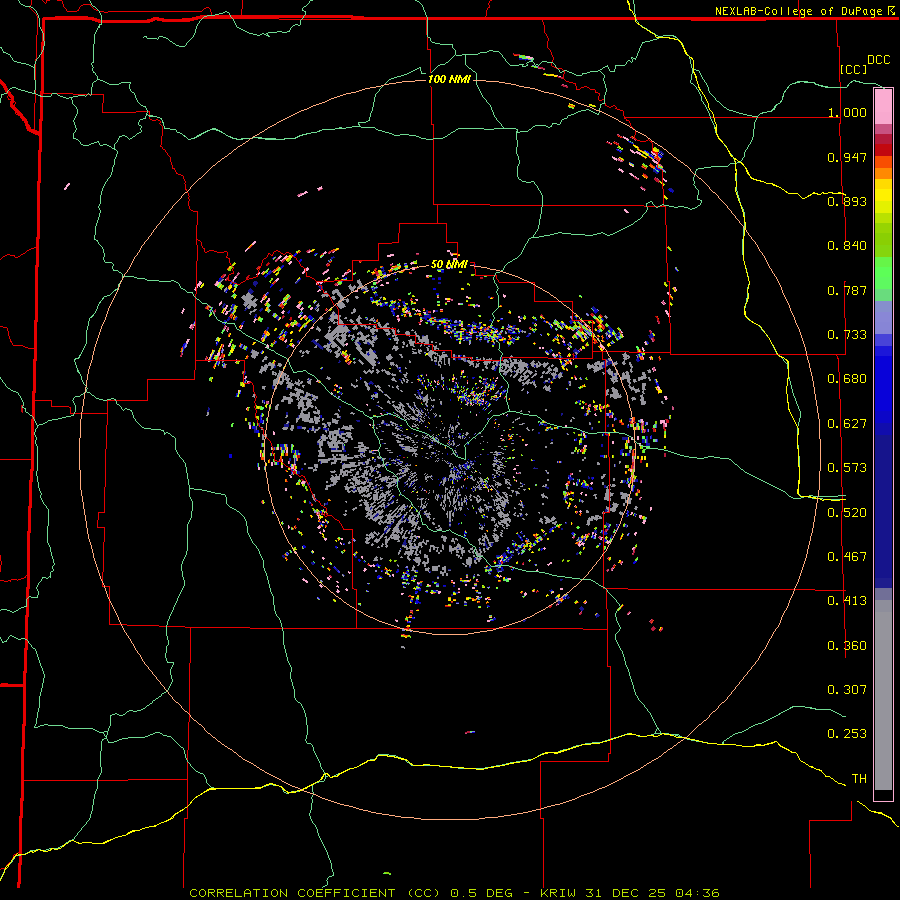Click the NEXLAB-College of DuPage watermark
Image resolution: width=900 pixels, height=900 pixels.
click(x=804, y=11)
